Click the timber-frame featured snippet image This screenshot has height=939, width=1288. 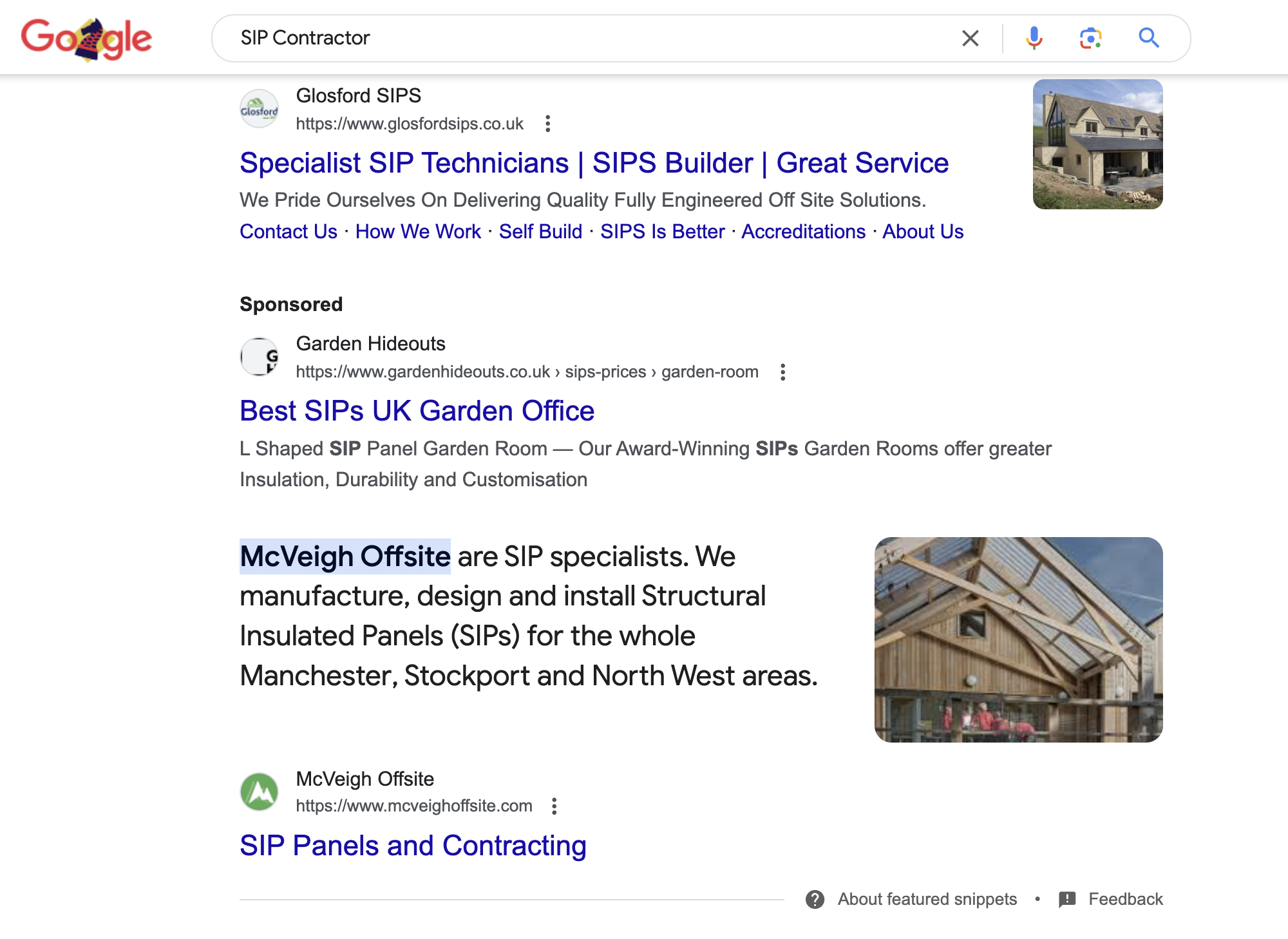(1018, 640)
